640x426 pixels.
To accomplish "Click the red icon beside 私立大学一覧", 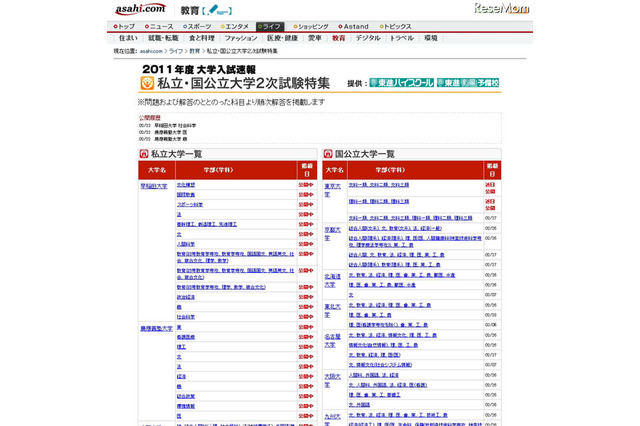I will pyautogui.click(x=144, y=154).
